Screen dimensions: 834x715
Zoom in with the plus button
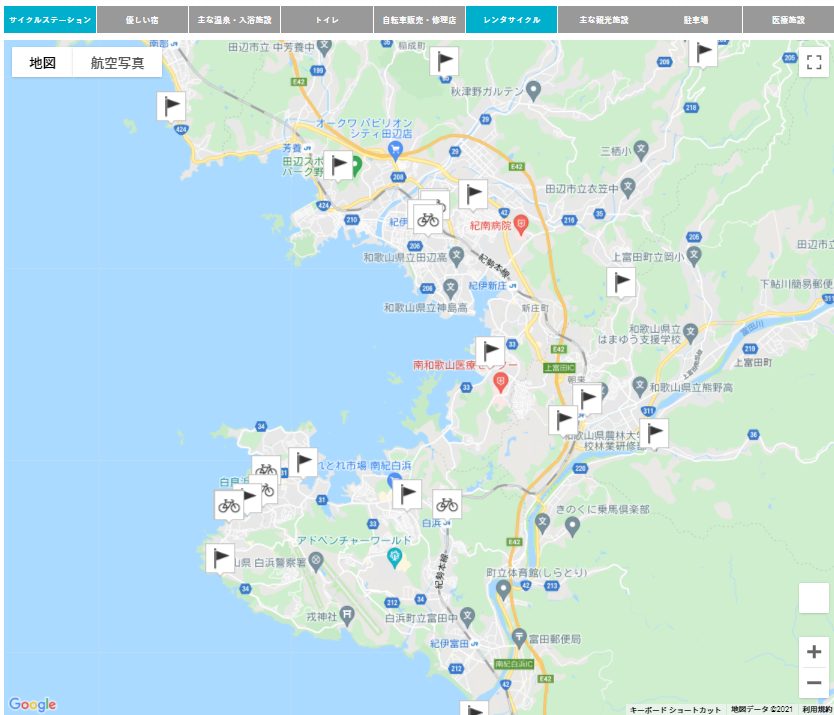[x=814, y=652]
